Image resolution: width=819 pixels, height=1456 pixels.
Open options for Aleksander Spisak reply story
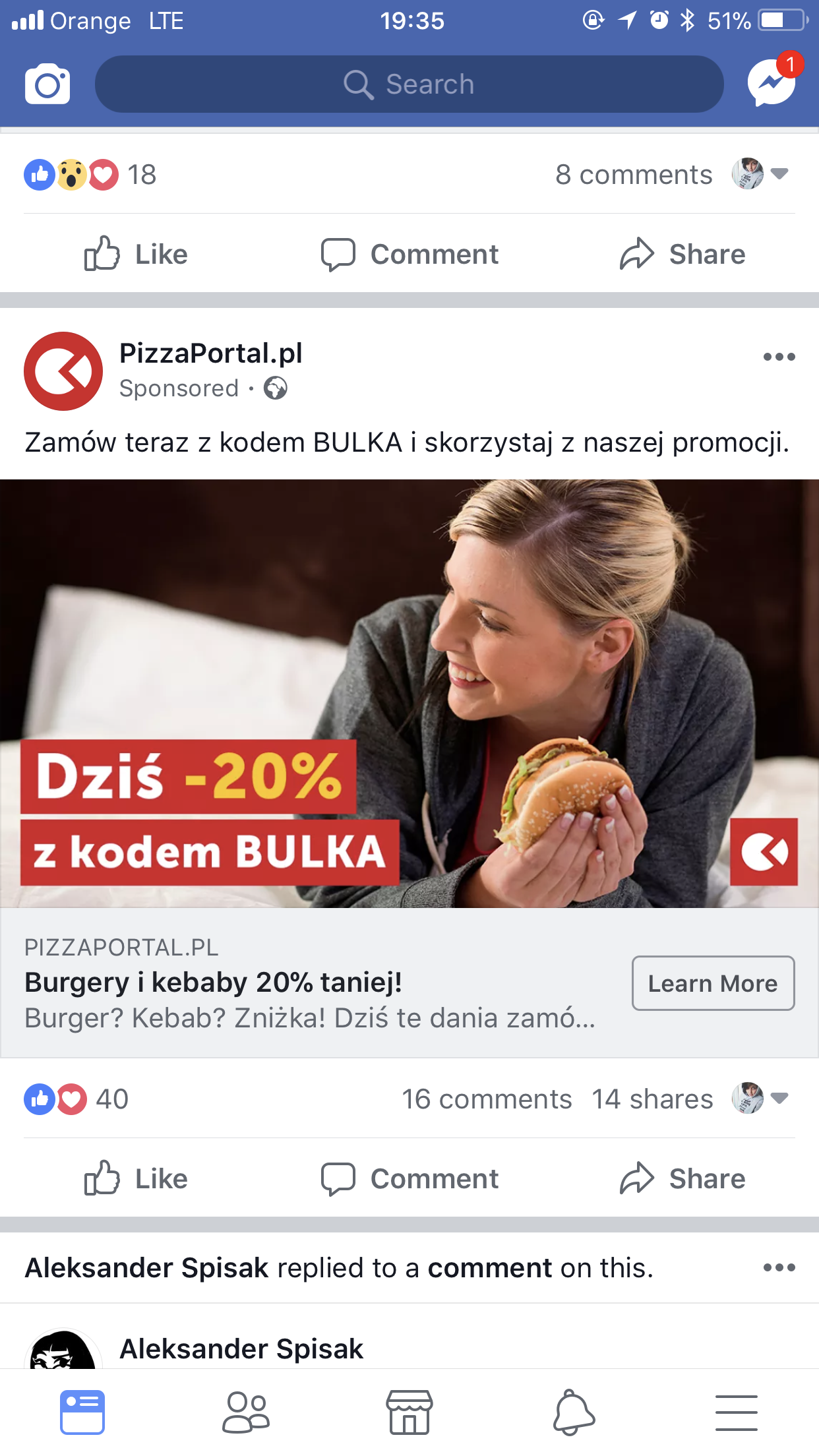click(x=779, y=1267)
